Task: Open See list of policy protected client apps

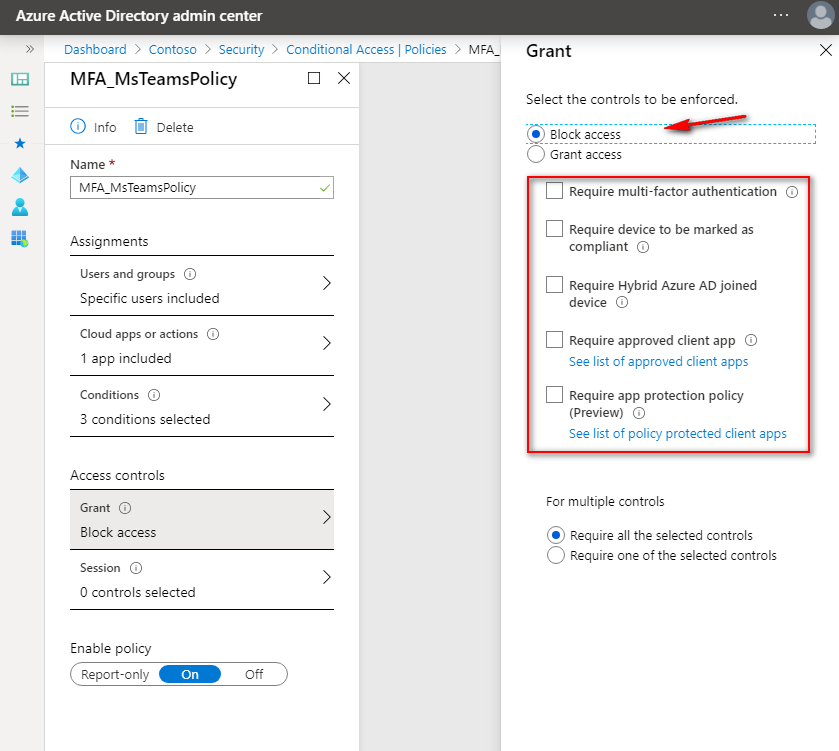Action: [677, 433]
